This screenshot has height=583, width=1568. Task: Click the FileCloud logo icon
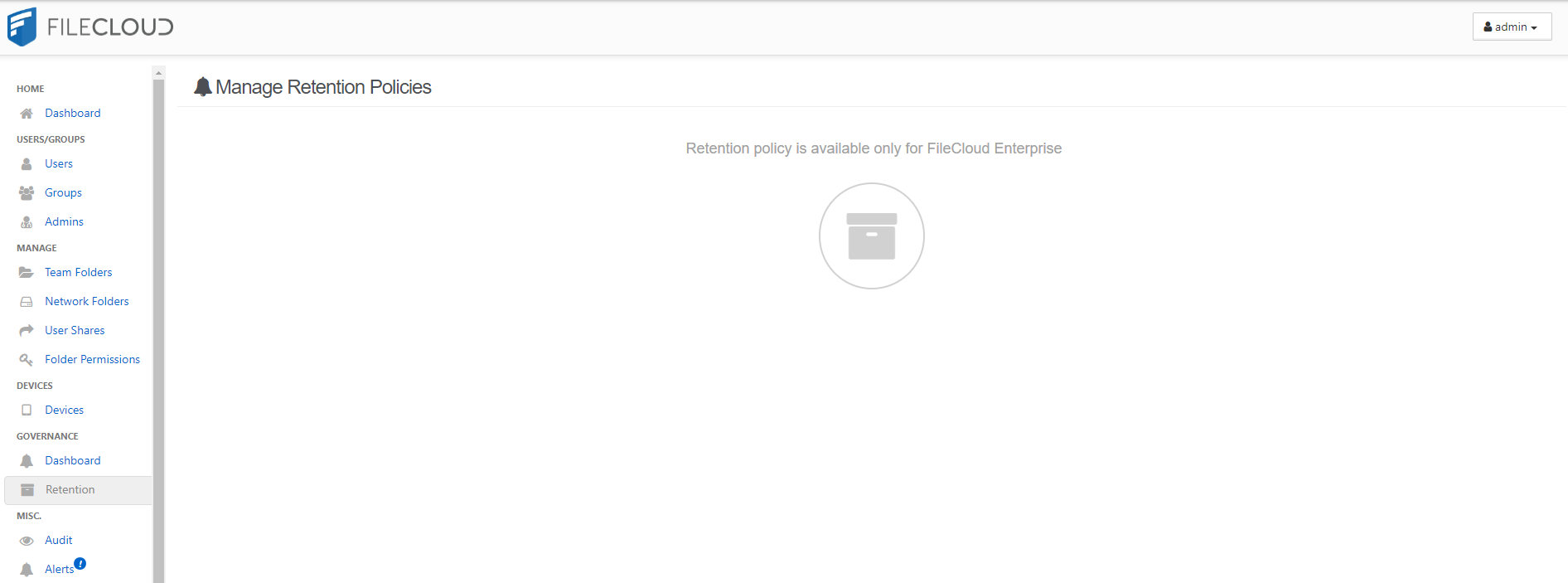(x=22, y=27)
